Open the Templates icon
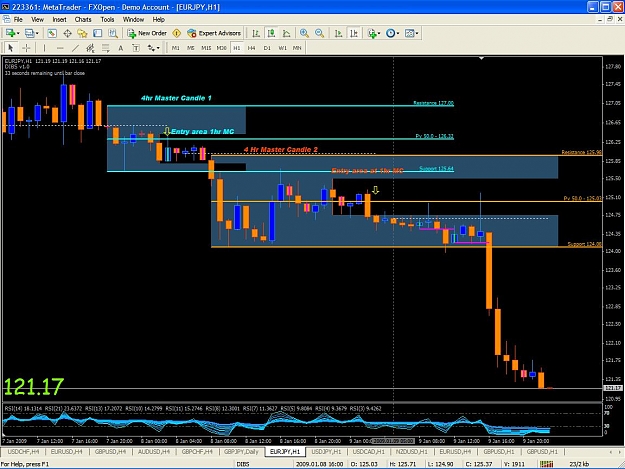 409,33
